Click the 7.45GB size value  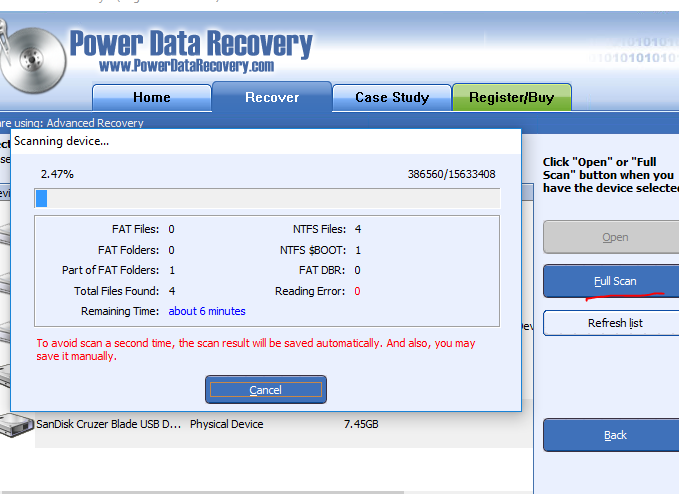pyautogui.click(x=361, y=424)
